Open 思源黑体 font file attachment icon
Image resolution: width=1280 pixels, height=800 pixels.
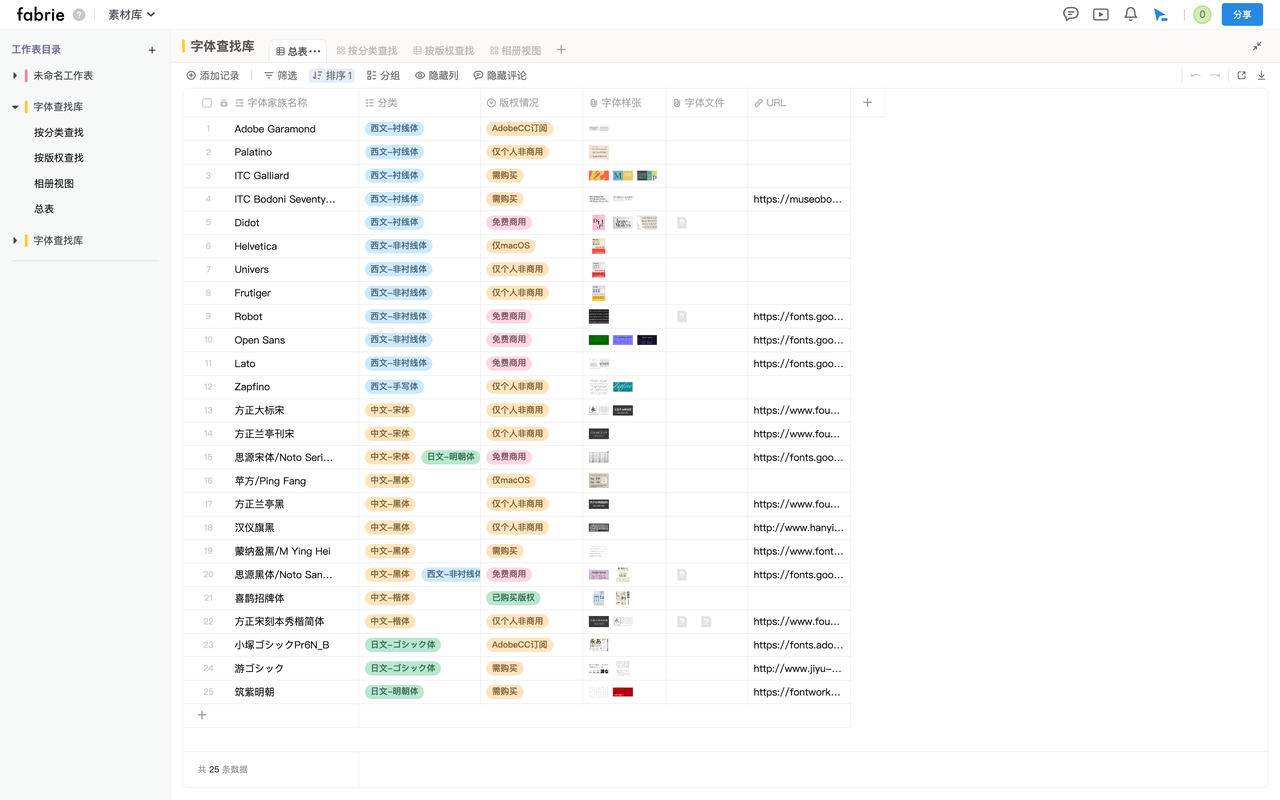(682, 575)
